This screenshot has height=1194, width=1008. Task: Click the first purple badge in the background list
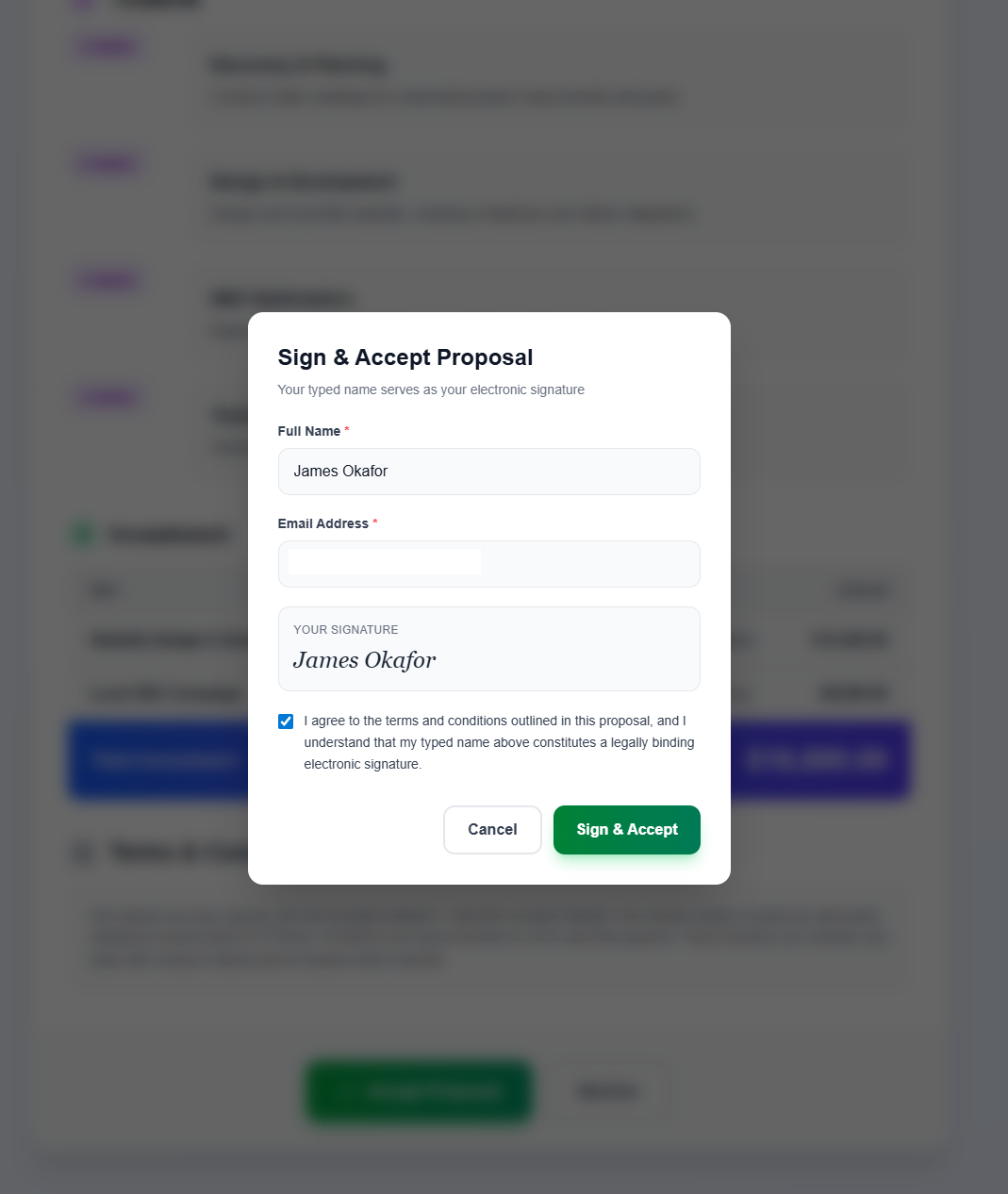tap(107, 45)
